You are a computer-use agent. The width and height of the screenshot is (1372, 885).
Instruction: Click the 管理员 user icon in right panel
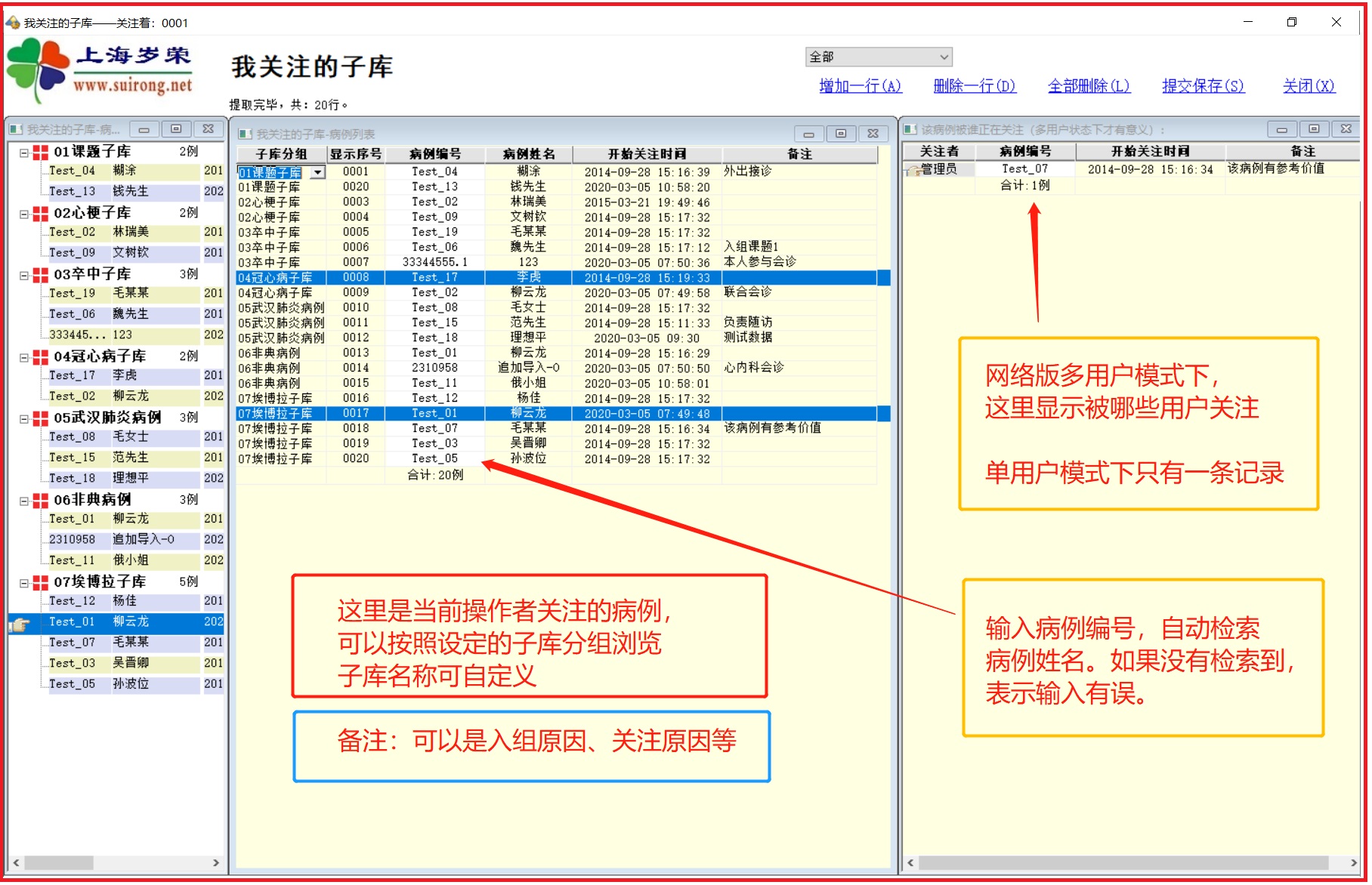[x=912, y=170]
